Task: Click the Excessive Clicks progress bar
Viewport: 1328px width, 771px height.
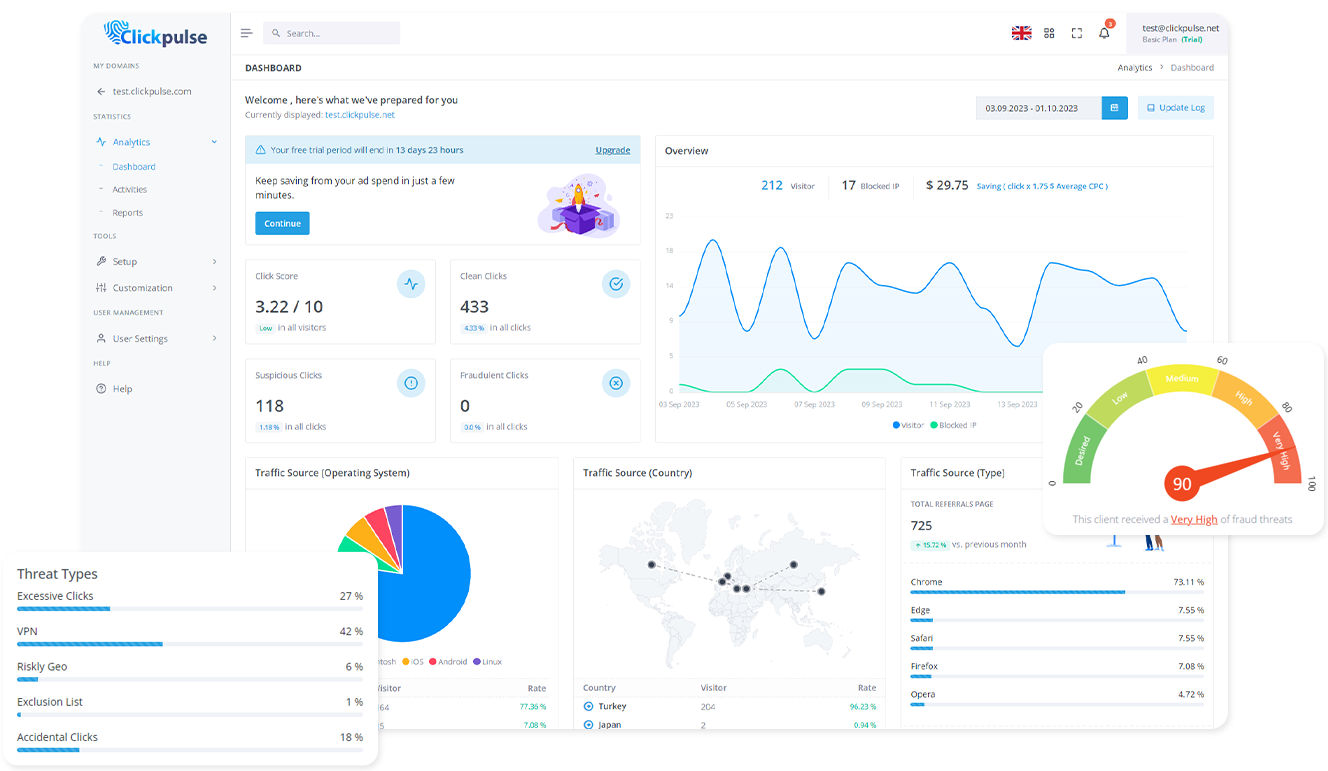Action: pos(190,609)
